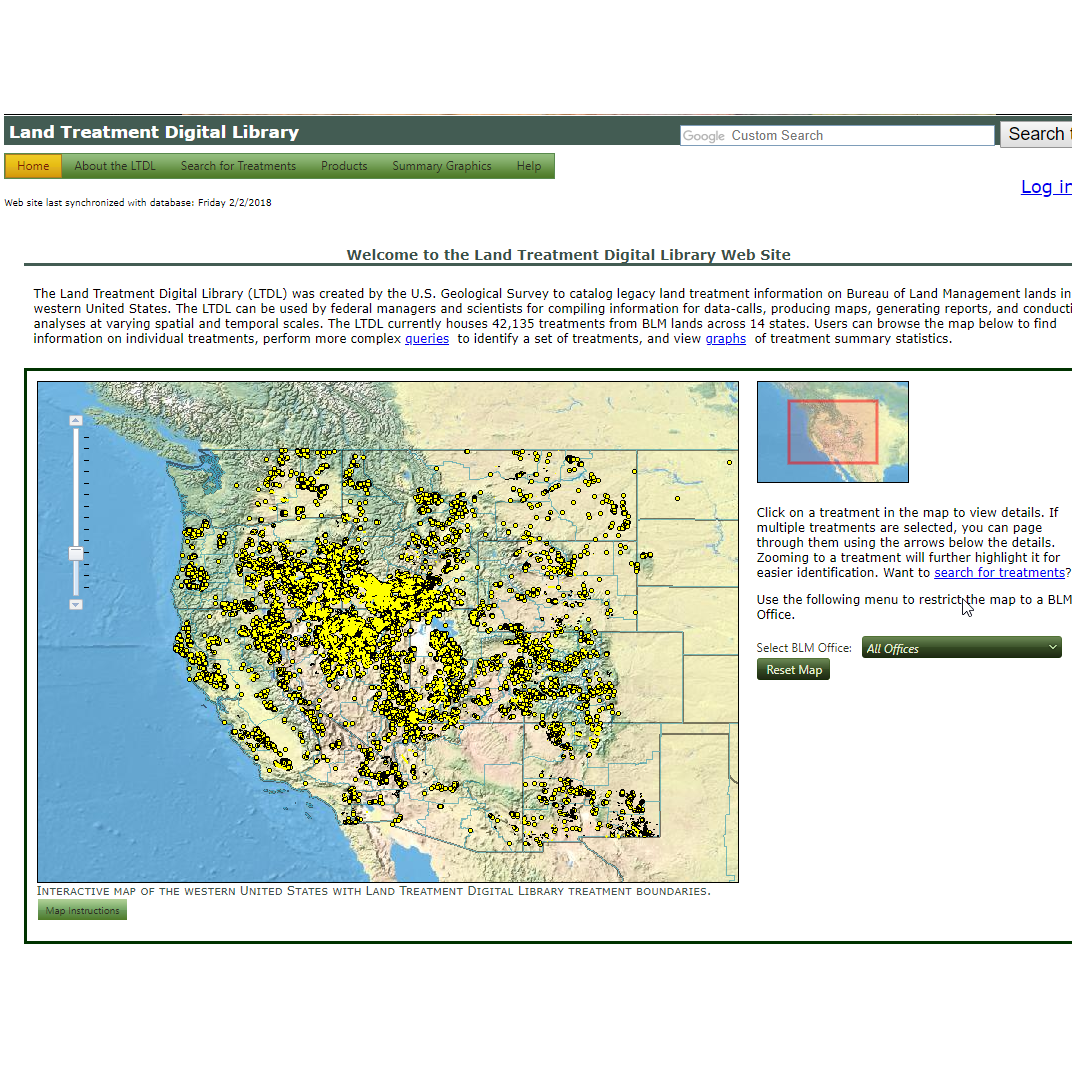
Task: Click the Reset Map button
Action: [x=793, y=669]
